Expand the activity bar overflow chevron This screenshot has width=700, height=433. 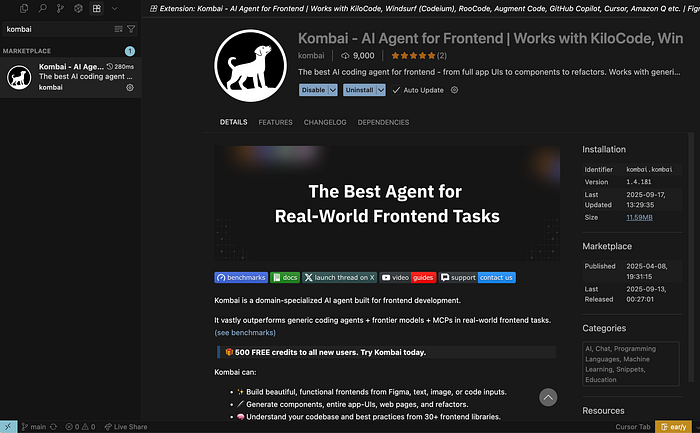(115, 8)
